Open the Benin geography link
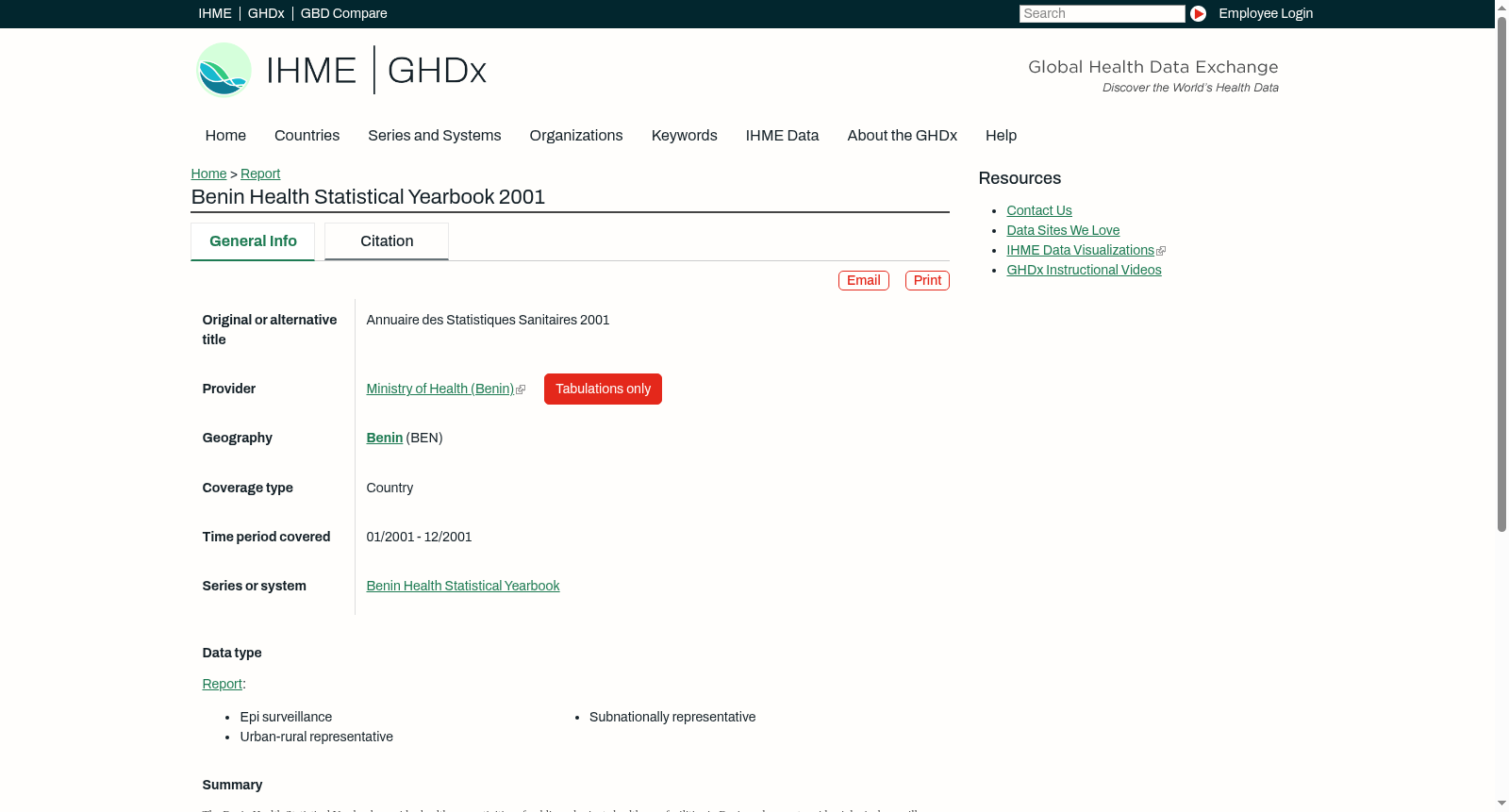1509x812 pixels. [x=385, y=438]
